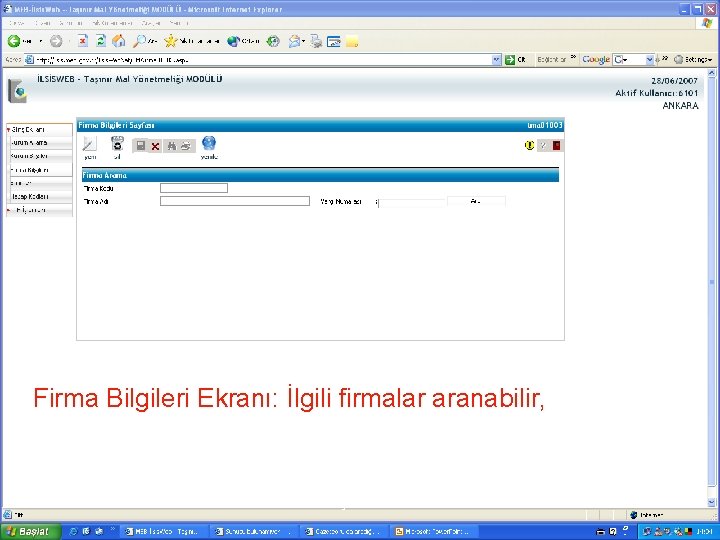The width and height of the screenshot is (720, 540).
Task: Click the Edit page icon beside printer
Action: (x=333, y=42)
